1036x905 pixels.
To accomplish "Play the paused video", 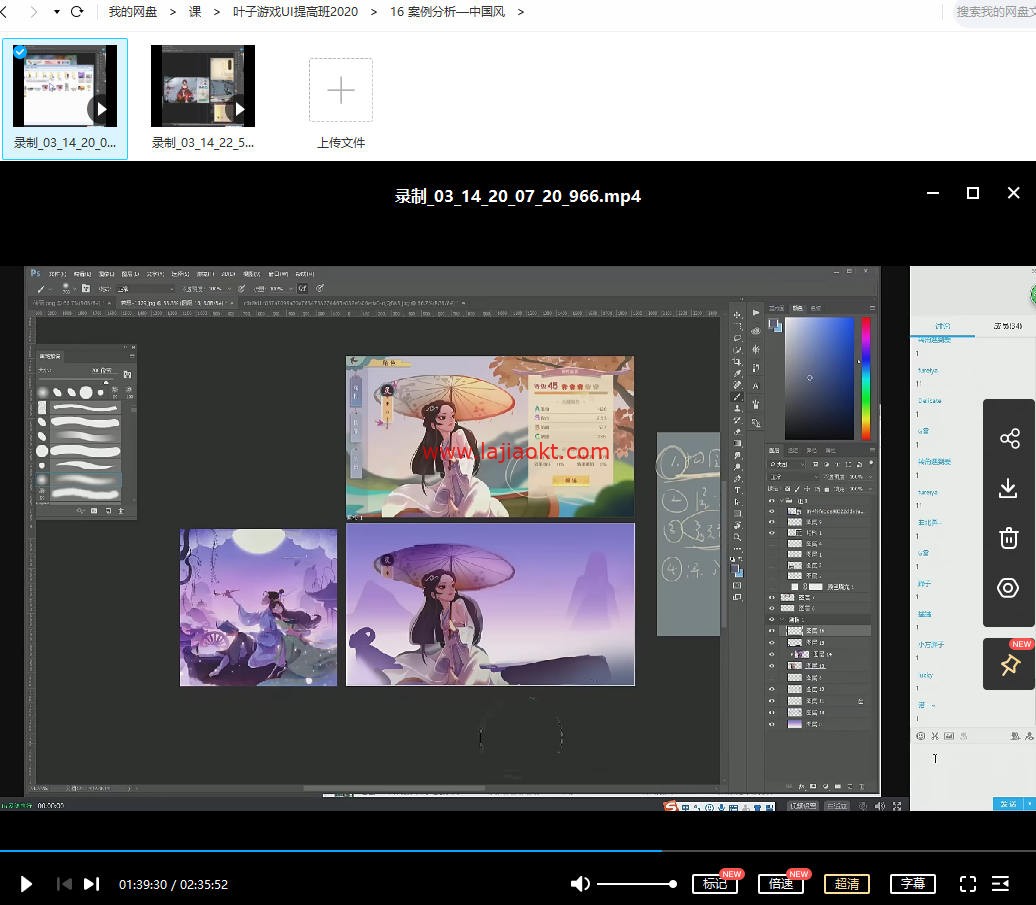I will [x=26, y=884].
